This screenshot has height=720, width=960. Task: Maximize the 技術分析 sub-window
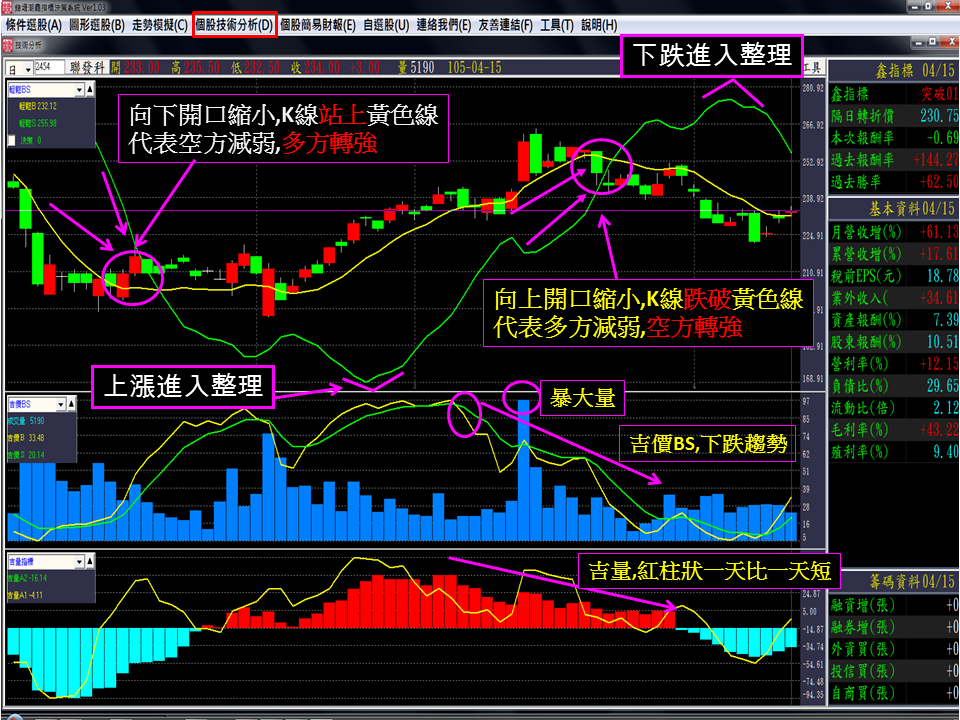point(932,42)
